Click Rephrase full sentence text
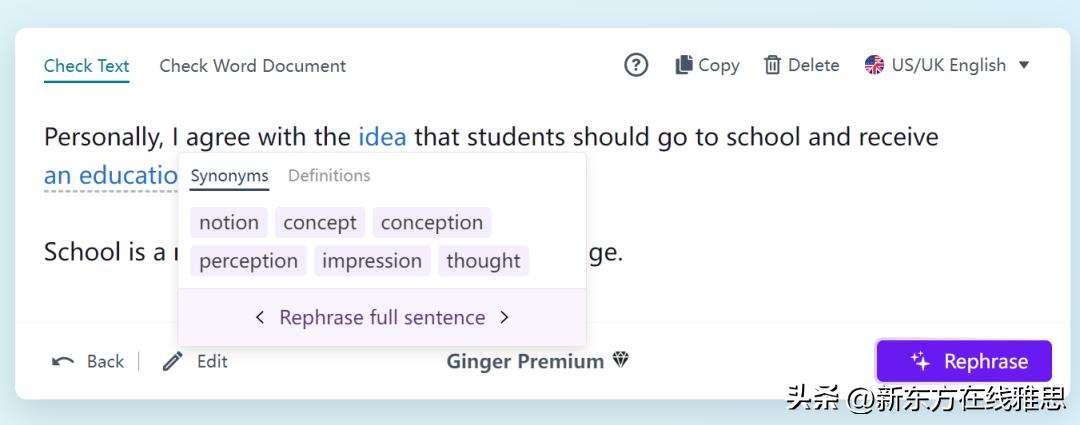 coord(382,317)
